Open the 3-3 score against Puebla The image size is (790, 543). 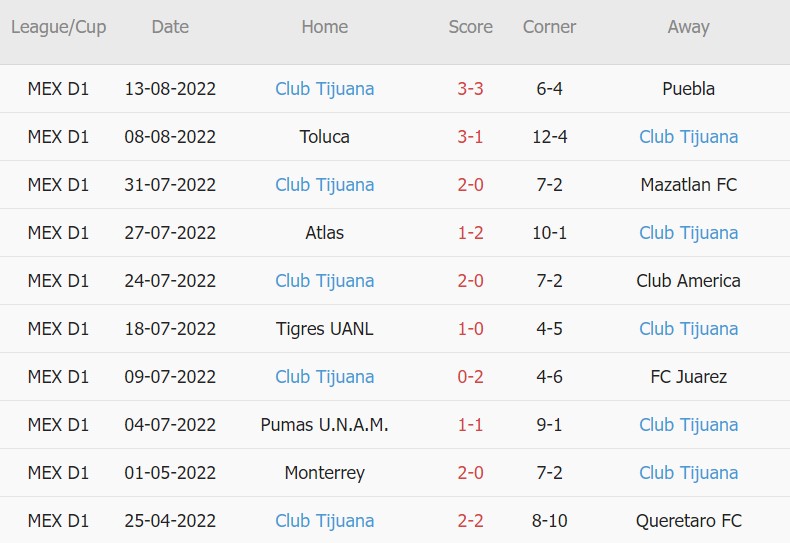coord(470,89)
